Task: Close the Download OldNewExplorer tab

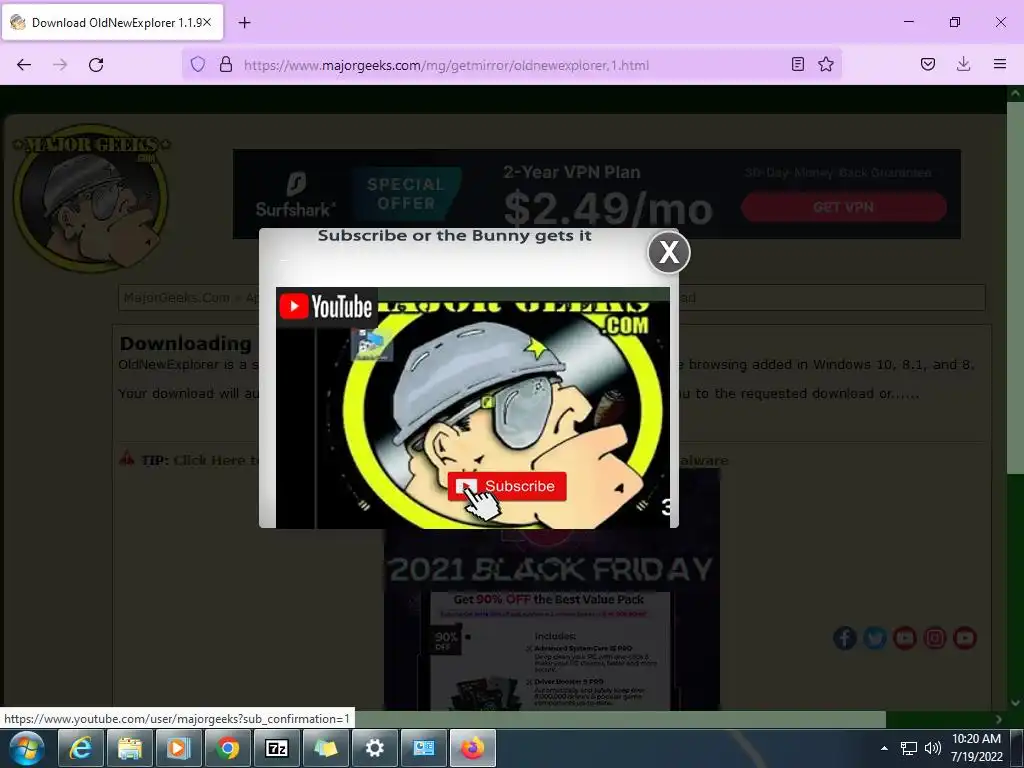Action: point(206,22)
